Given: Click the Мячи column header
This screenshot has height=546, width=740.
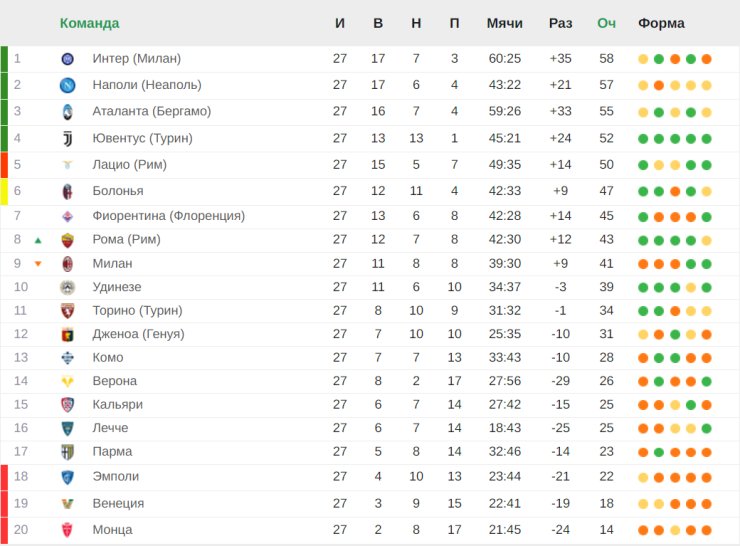Looking at the screenshot, I should 504,23.
